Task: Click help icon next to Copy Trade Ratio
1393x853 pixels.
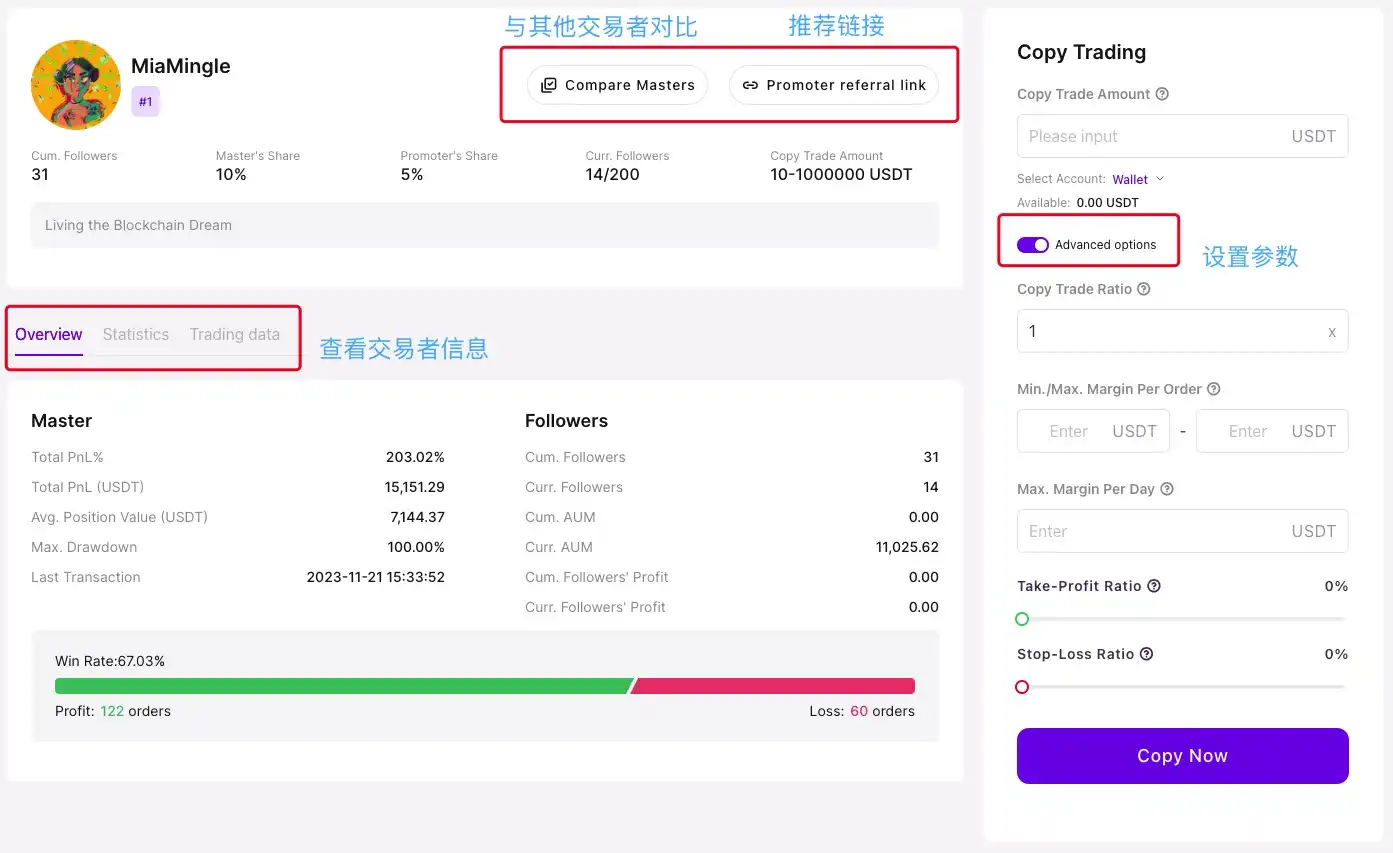Action: point(1144,289)
